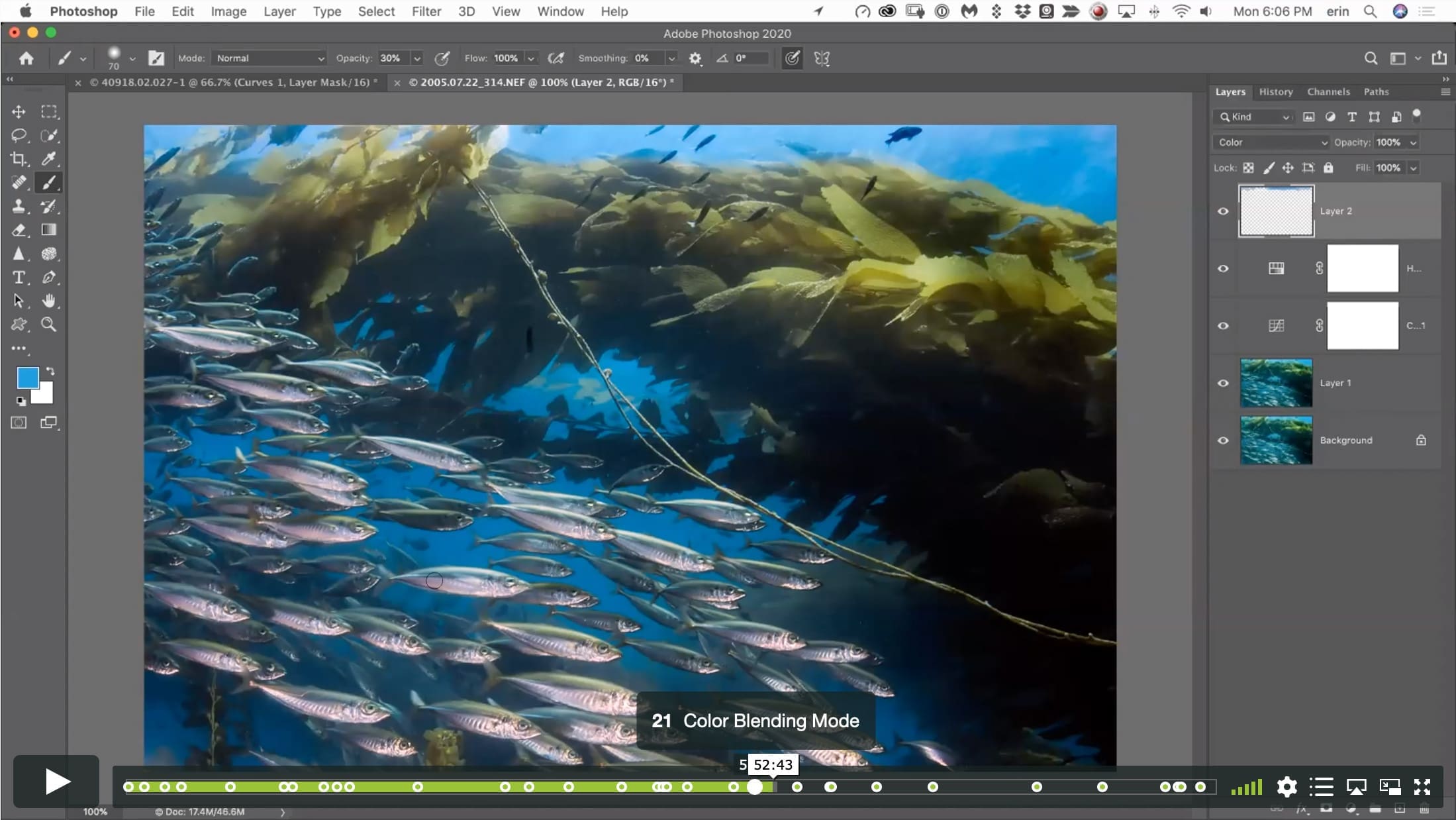Enter Quick Mask mode
The height and width of the screenshot is (820, 1456).
click(x=19, y=423)
